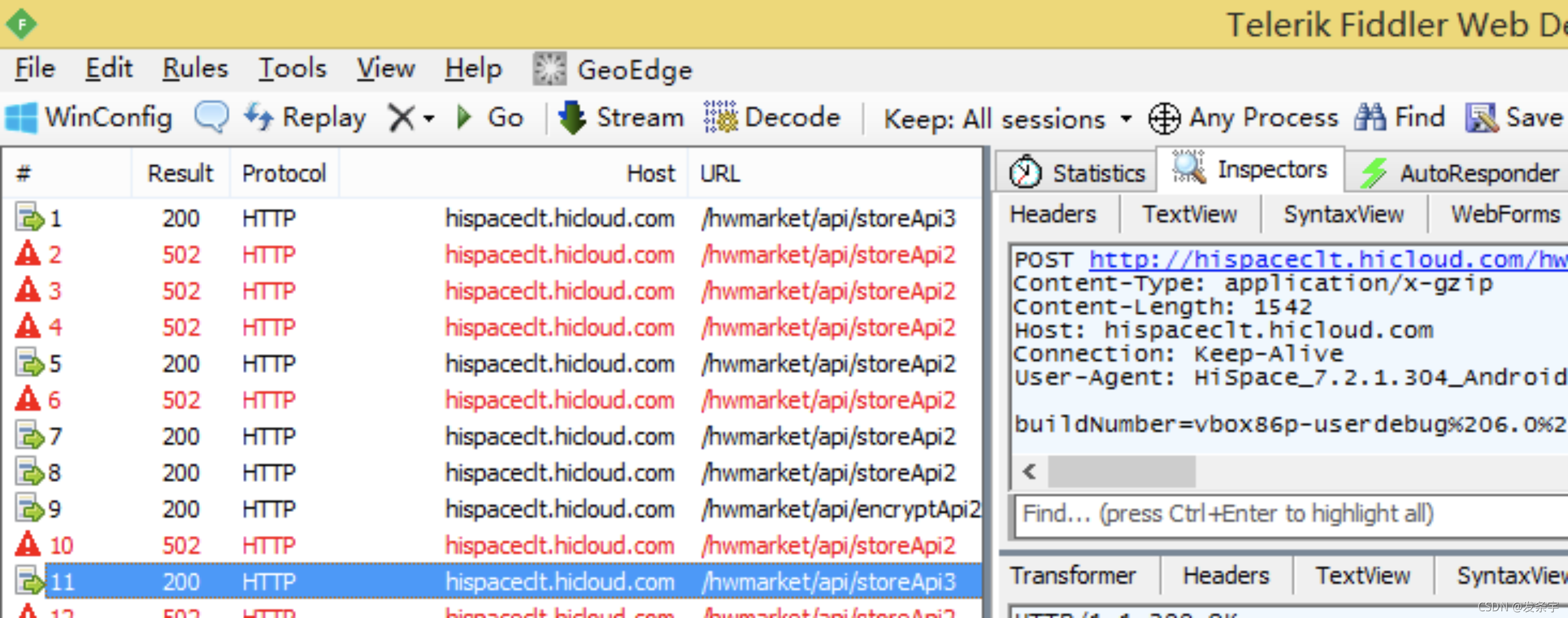Sort by the Protocol column header

click(284, 173)
